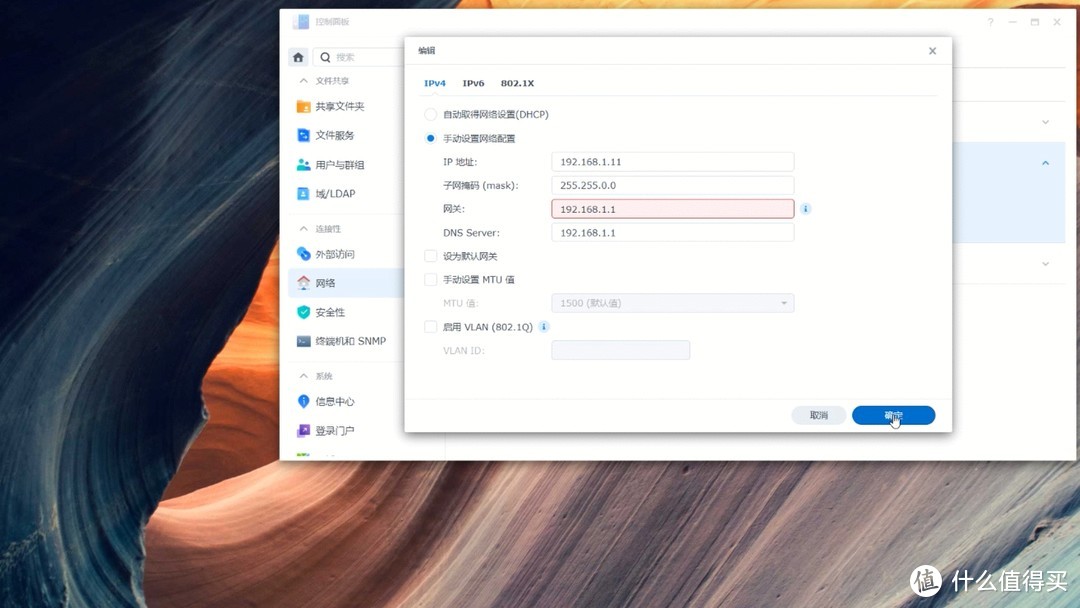The height and width of the screenshot is (608, 1080).
Task: Click the 确定 (OK) button
Action: [893, 415]
